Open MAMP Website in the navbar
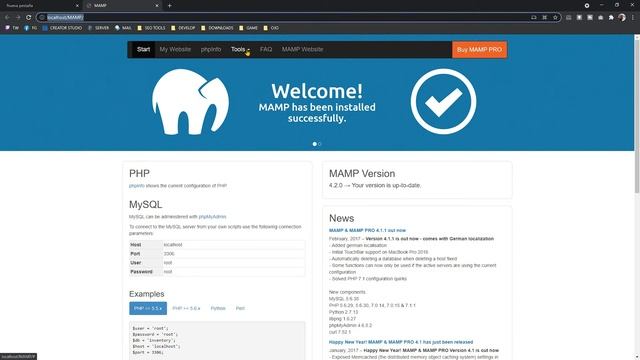The image size is (640, 360). point(302,49)
